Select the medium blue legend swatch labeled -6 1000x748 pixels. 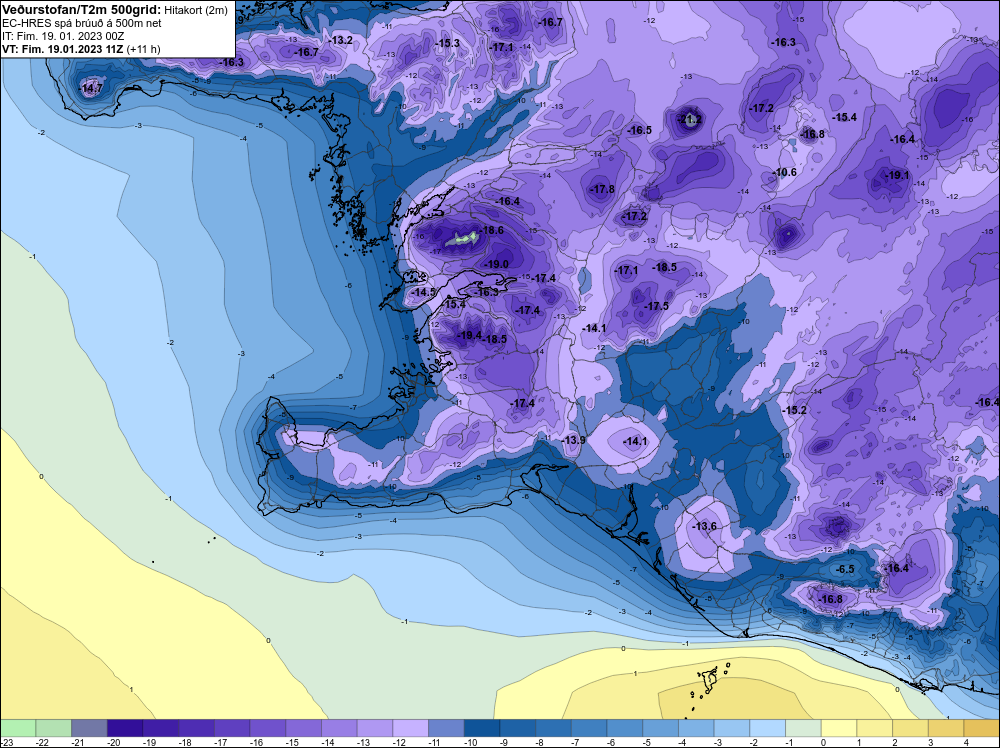click(x=625, y=728)
